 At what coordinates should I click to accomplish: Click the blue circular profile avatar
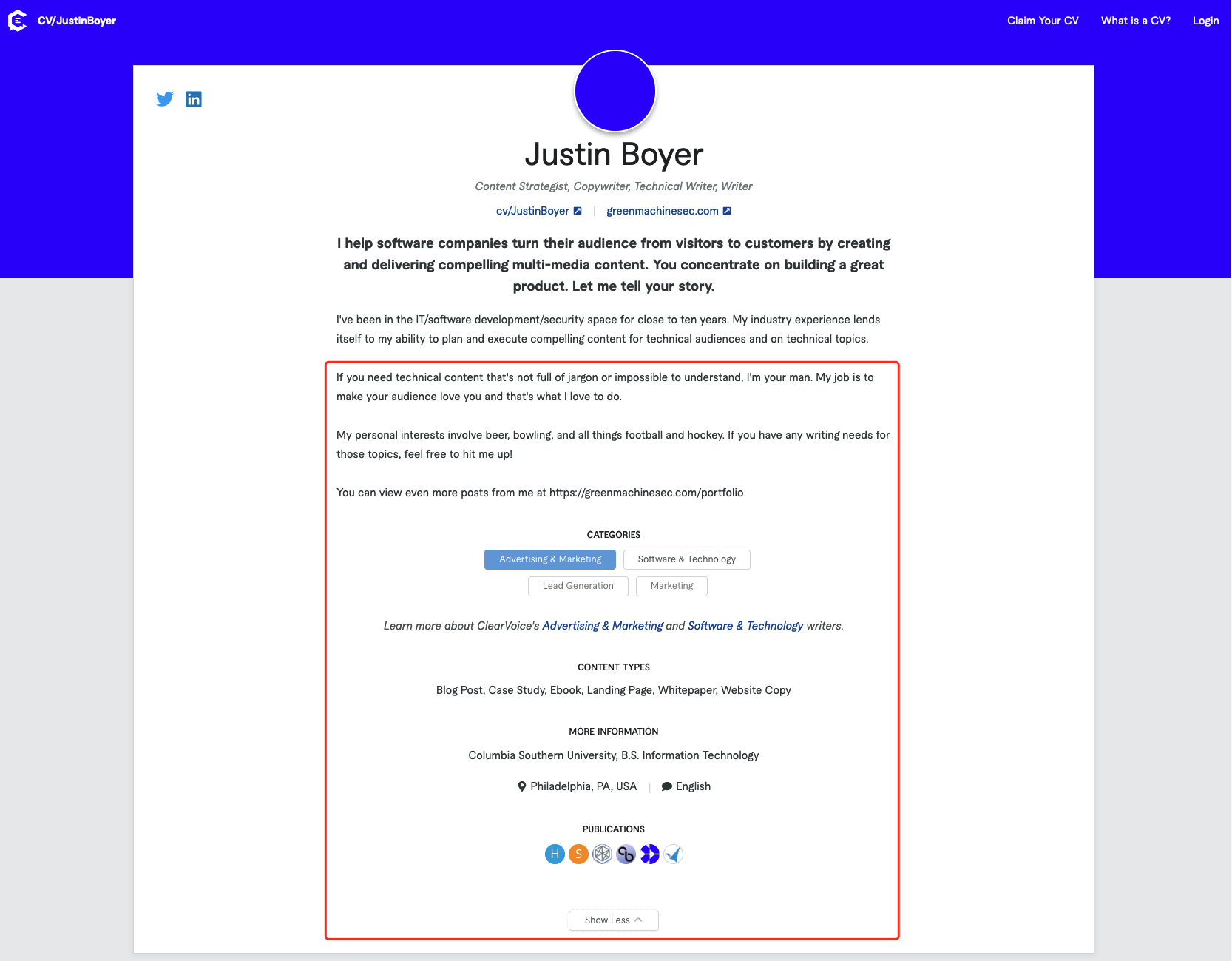pos(615,91)
